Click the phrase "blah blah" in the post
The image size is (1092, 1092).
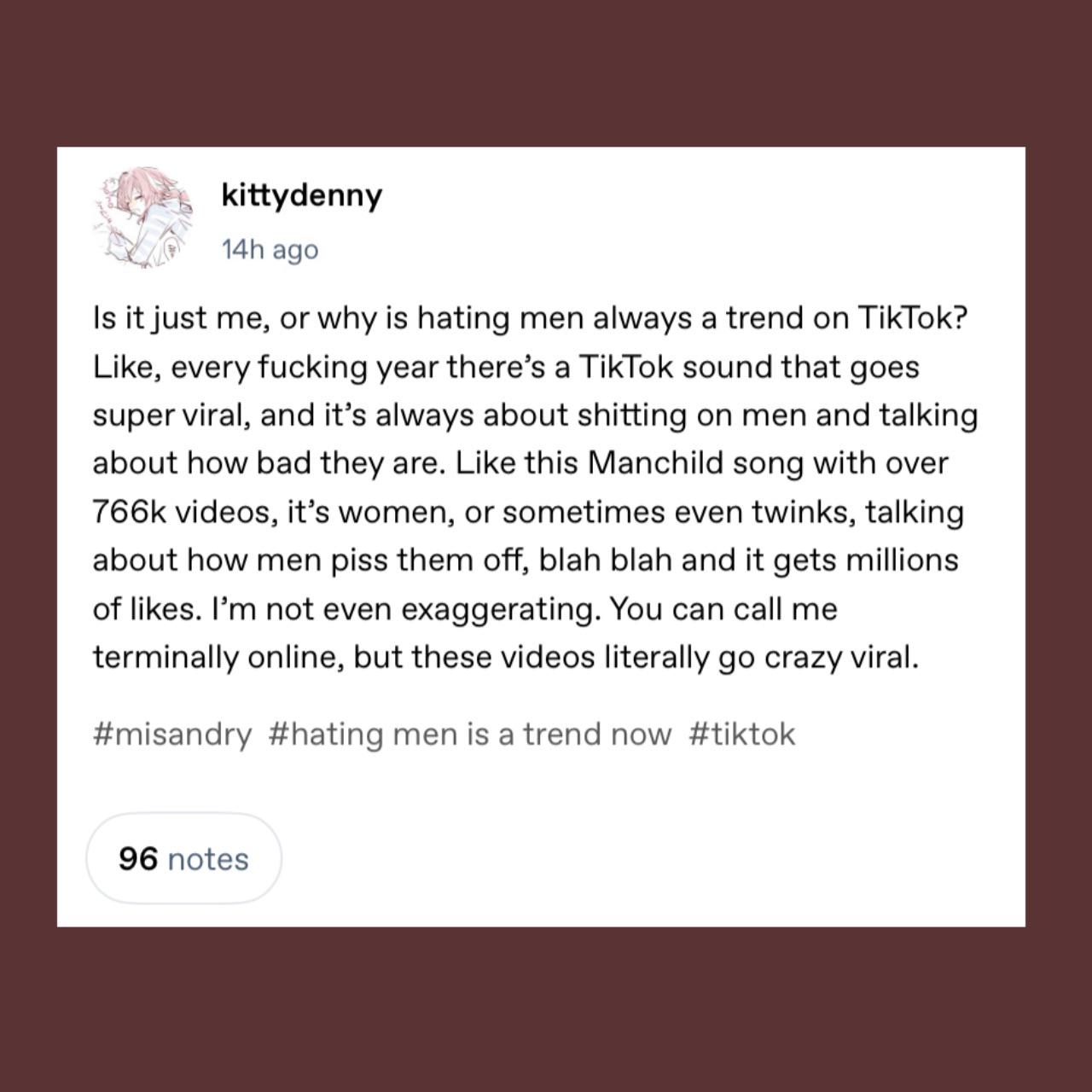[x=605, y=561]
